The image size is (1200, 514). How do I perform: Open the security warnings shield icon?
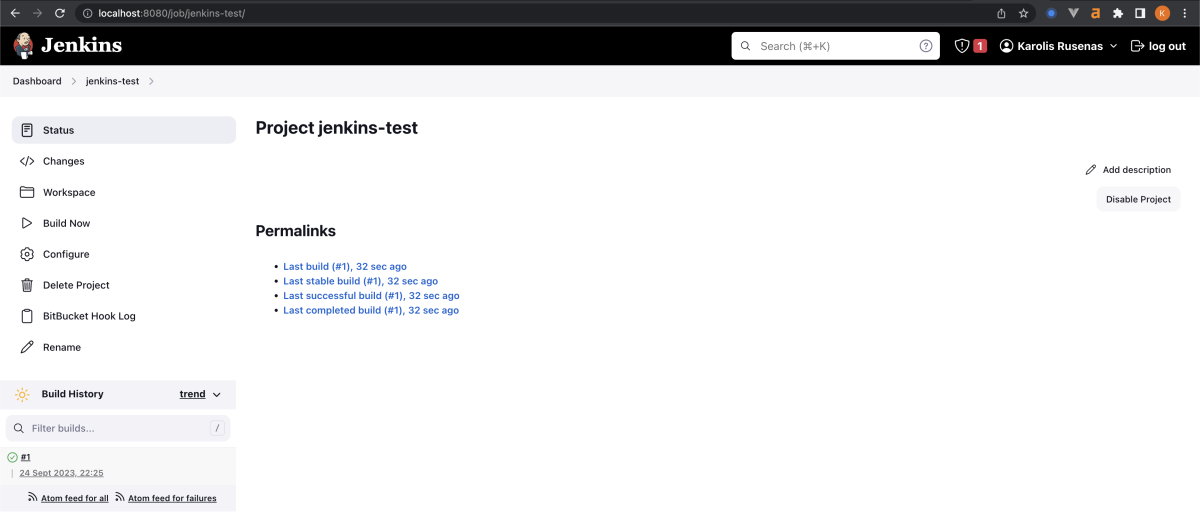click(x=962, y=46)
